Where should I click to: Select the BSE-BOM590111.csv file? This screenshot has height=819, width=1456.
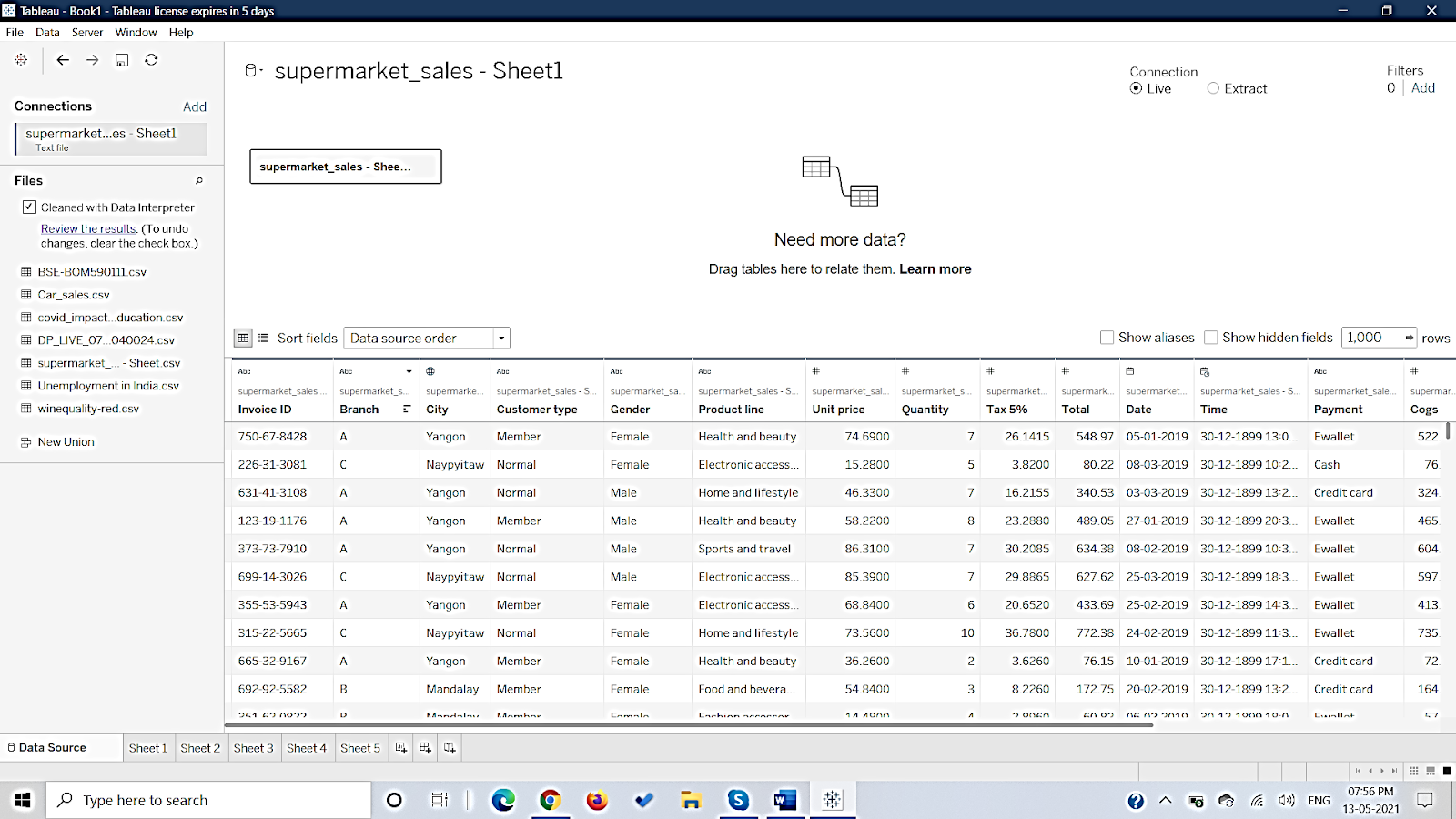pyautogui.click(x=92, y=272)
